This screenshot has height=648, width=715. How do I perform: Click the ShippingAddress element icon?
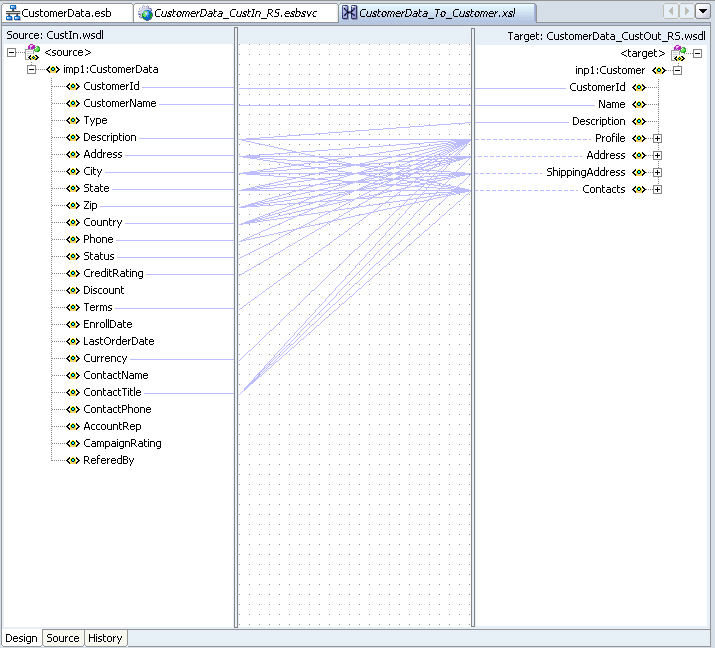click(639, 173)
